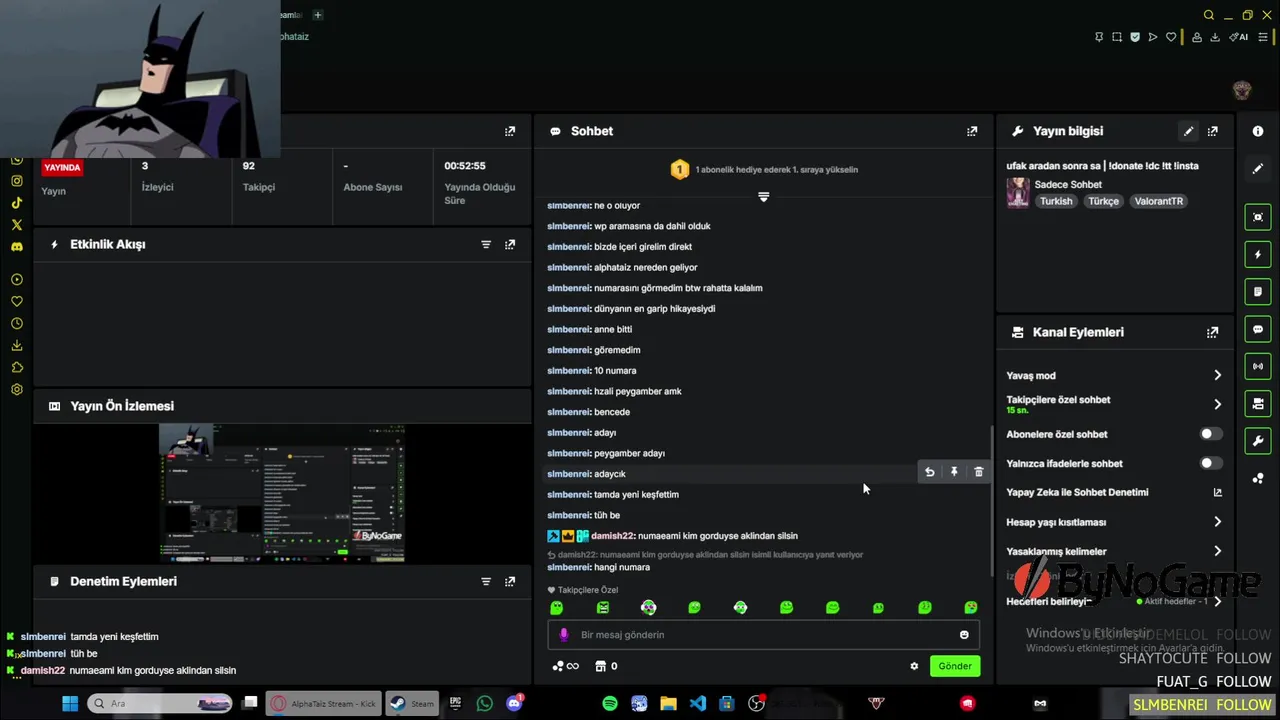This screenshot has width=1280, height=720.
Task: Pop out the Etkinlik Akışı panel
Action: (x=510, y=244)
